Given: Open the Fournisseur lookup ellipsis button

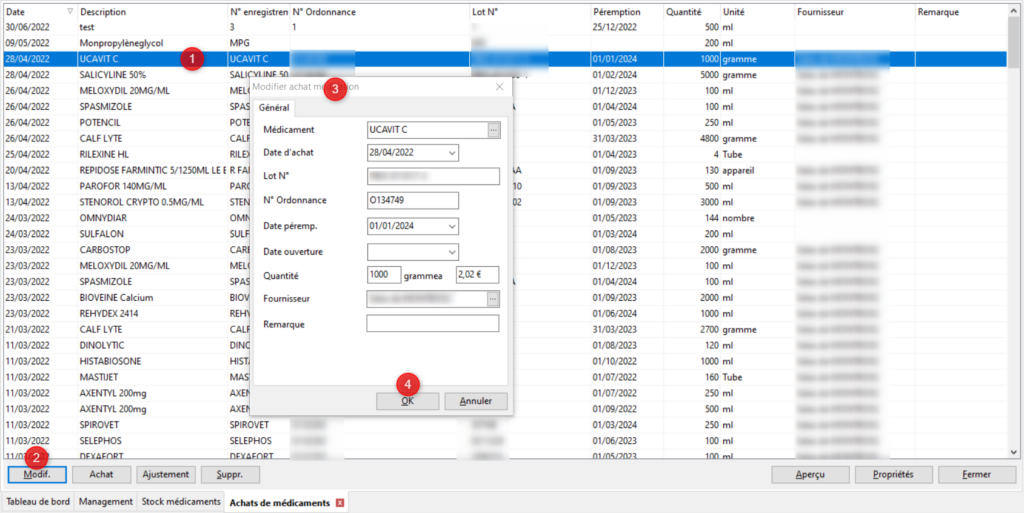Looking at the screenshot, I should tap(493, 298).
